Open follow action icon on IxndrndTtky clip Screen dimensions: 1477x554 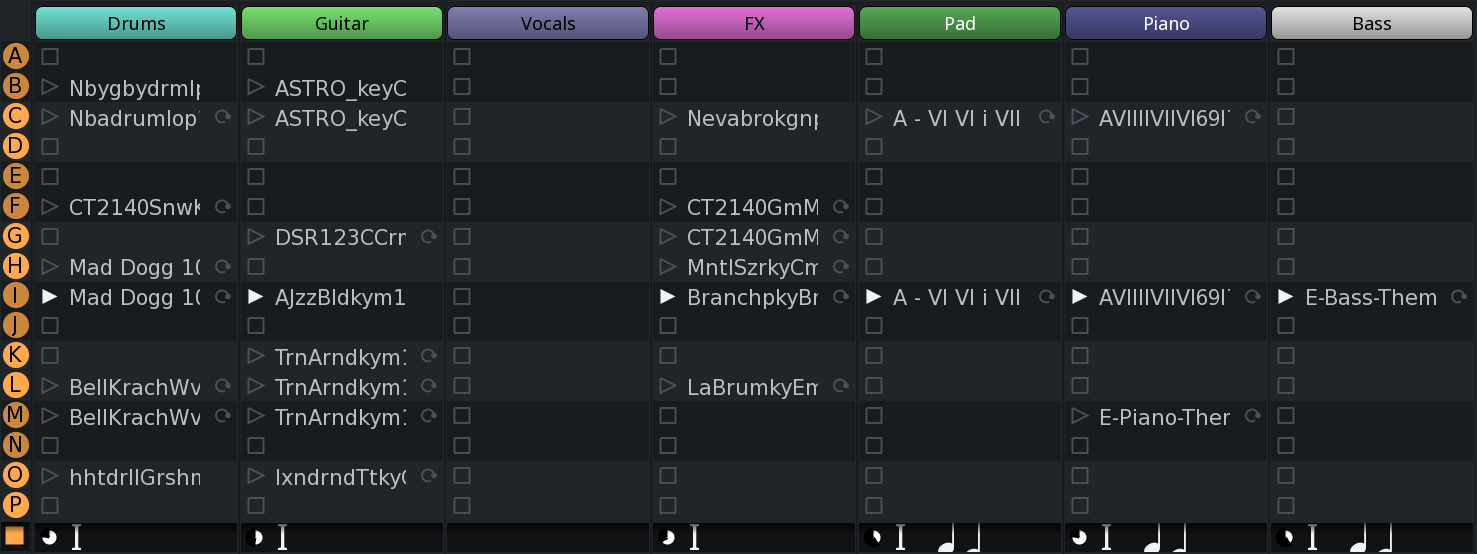(x=429, y=476)
